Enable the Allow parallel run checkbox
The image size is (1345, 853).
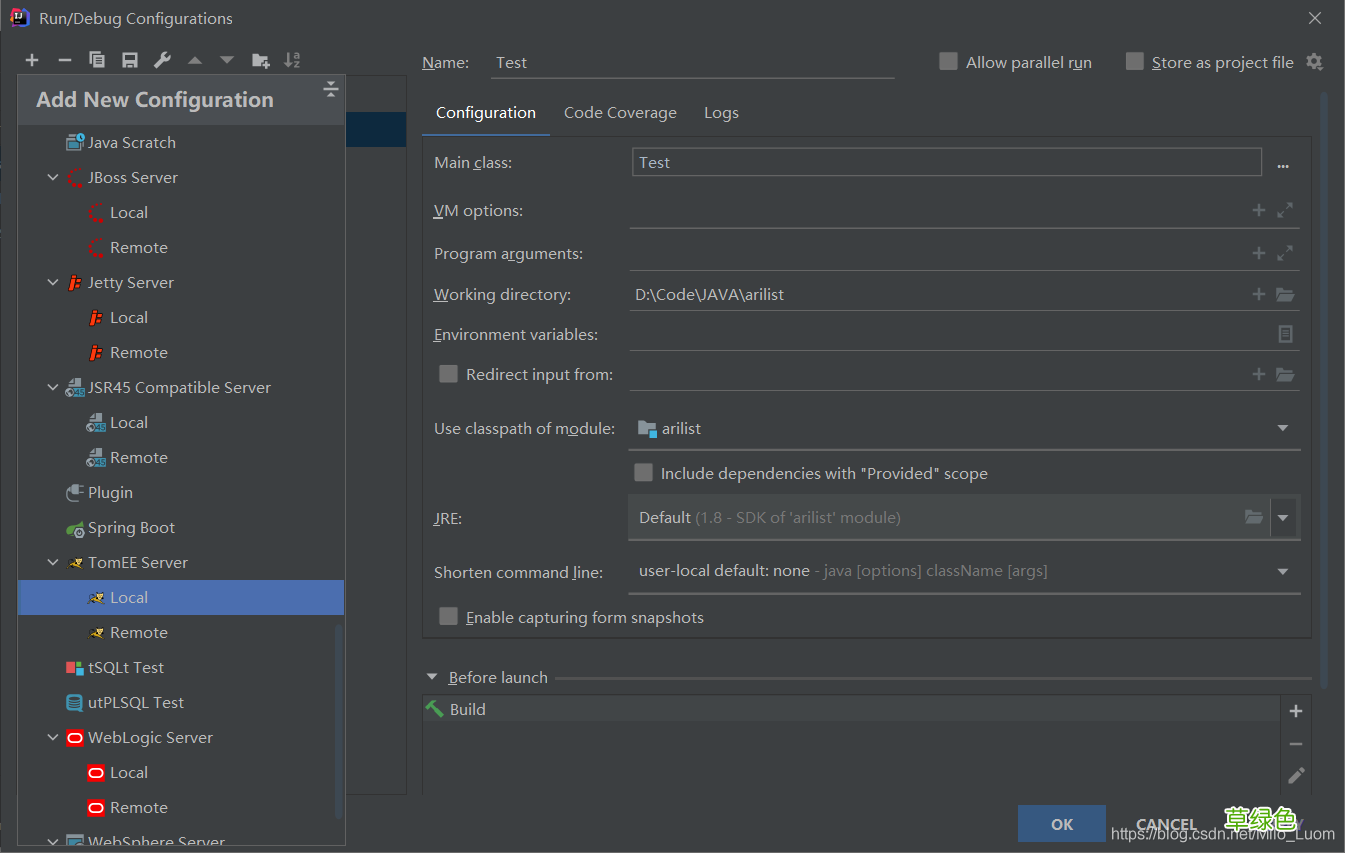coord(948,62)
